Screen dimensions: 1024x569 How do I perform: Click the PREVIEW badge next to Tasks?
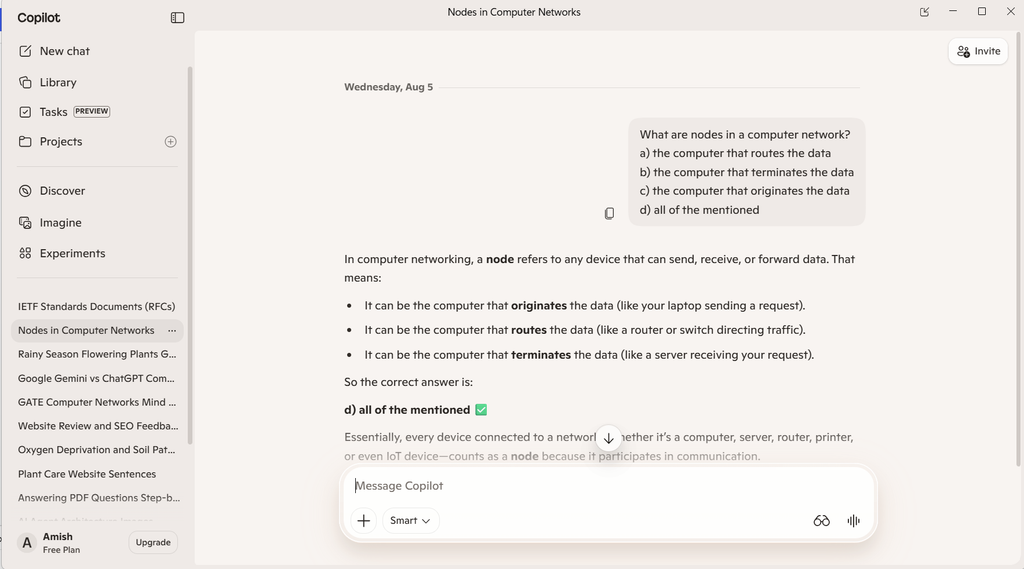(91, 111)
